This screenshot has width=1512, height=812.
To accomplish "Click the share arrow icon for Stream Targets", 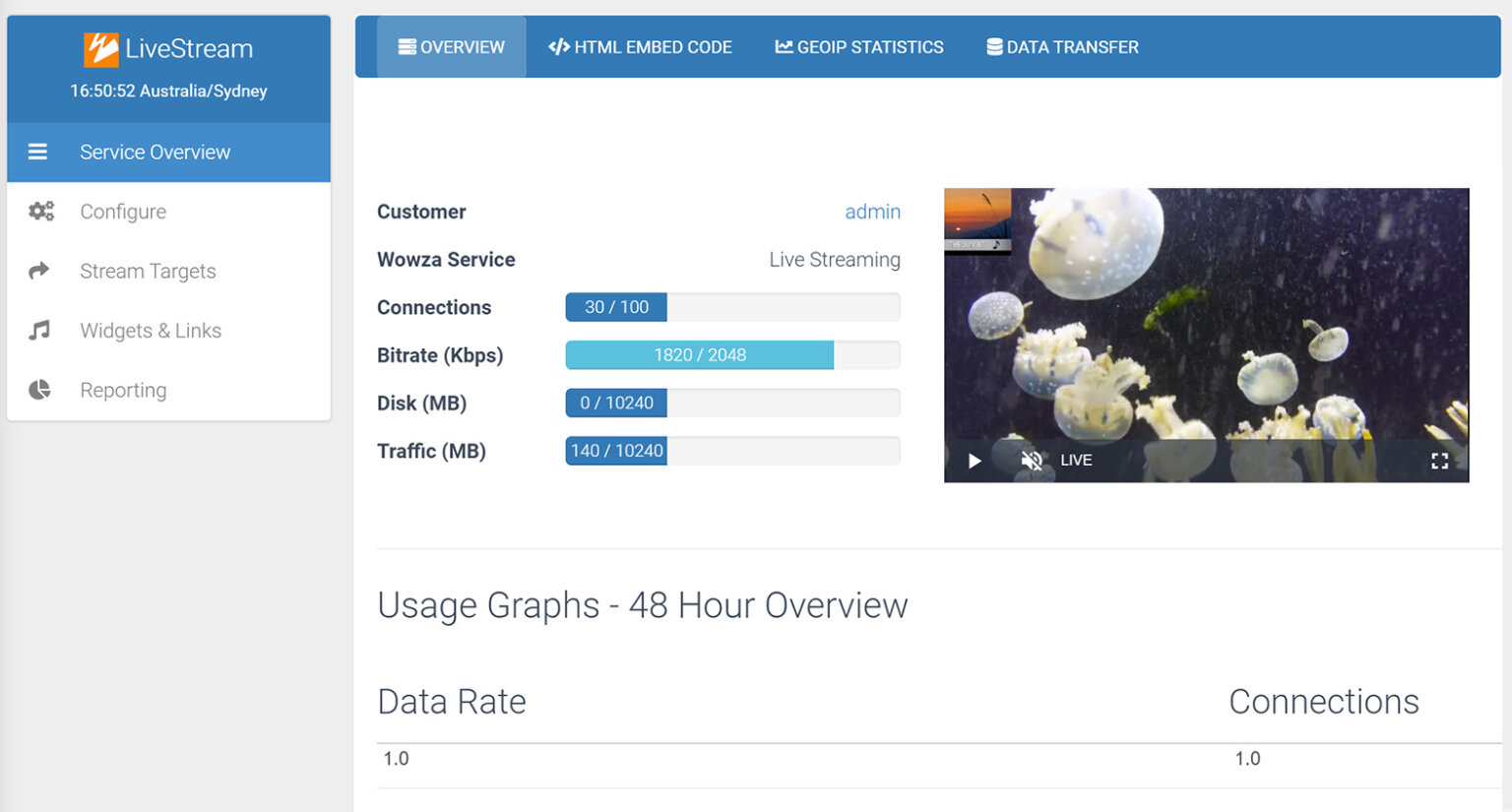I will point(39,271).
